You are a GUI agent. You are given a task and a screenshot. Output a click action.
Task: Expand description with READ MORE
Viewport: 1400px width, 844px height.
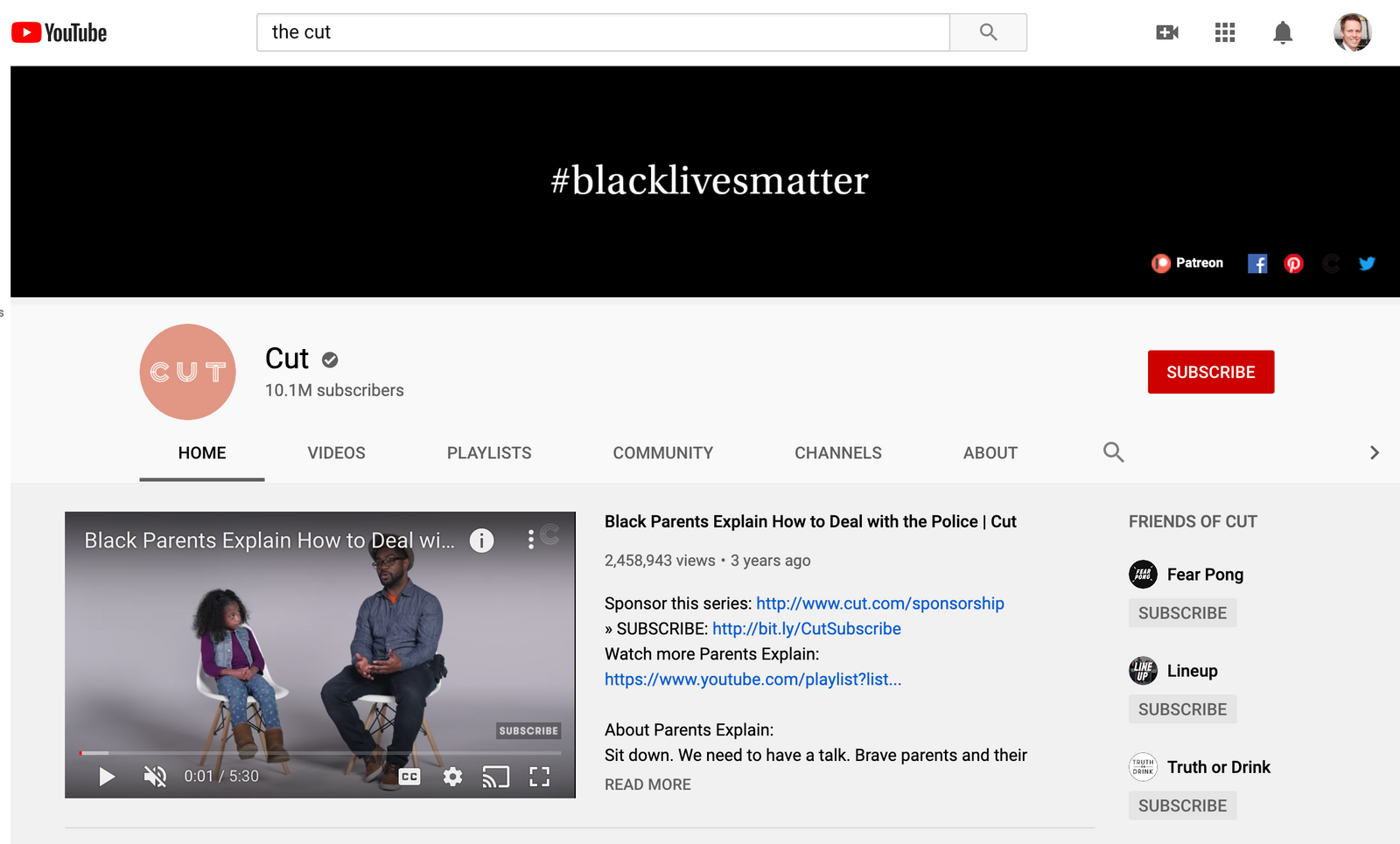click(647, 785)
